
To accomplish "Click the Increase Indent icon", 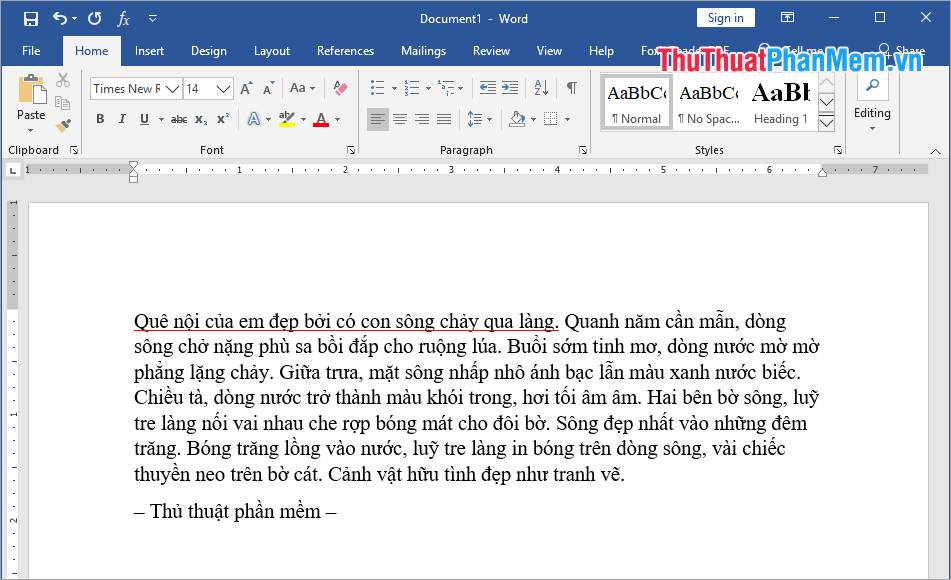I will 509,87.
